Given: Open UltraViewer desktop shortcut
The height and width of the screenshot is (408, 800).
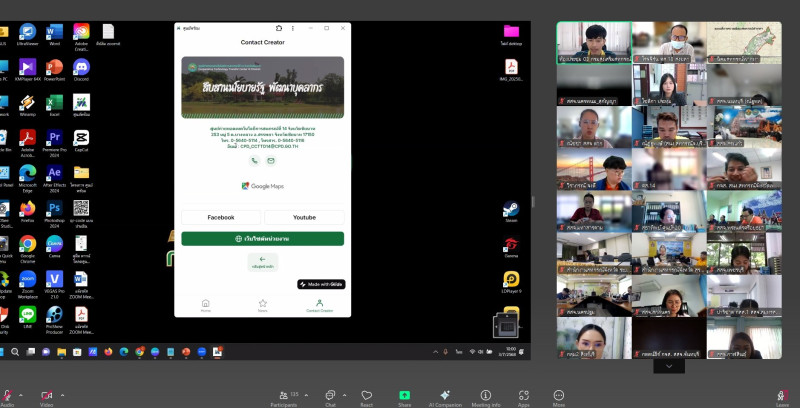Looking at the screenshot, I should [x=27, y=35].
